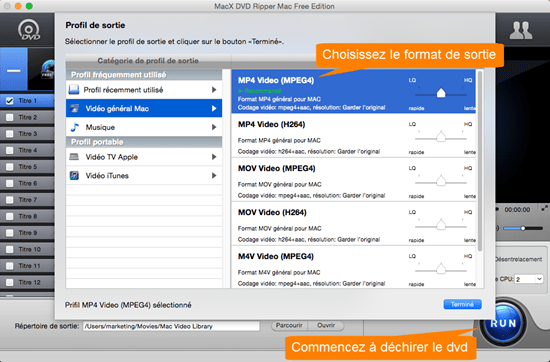Click the output directory path field
Image resolution: width=550 pixels, height=362 pixels.
pyautogui.click(x=171, y=326)
